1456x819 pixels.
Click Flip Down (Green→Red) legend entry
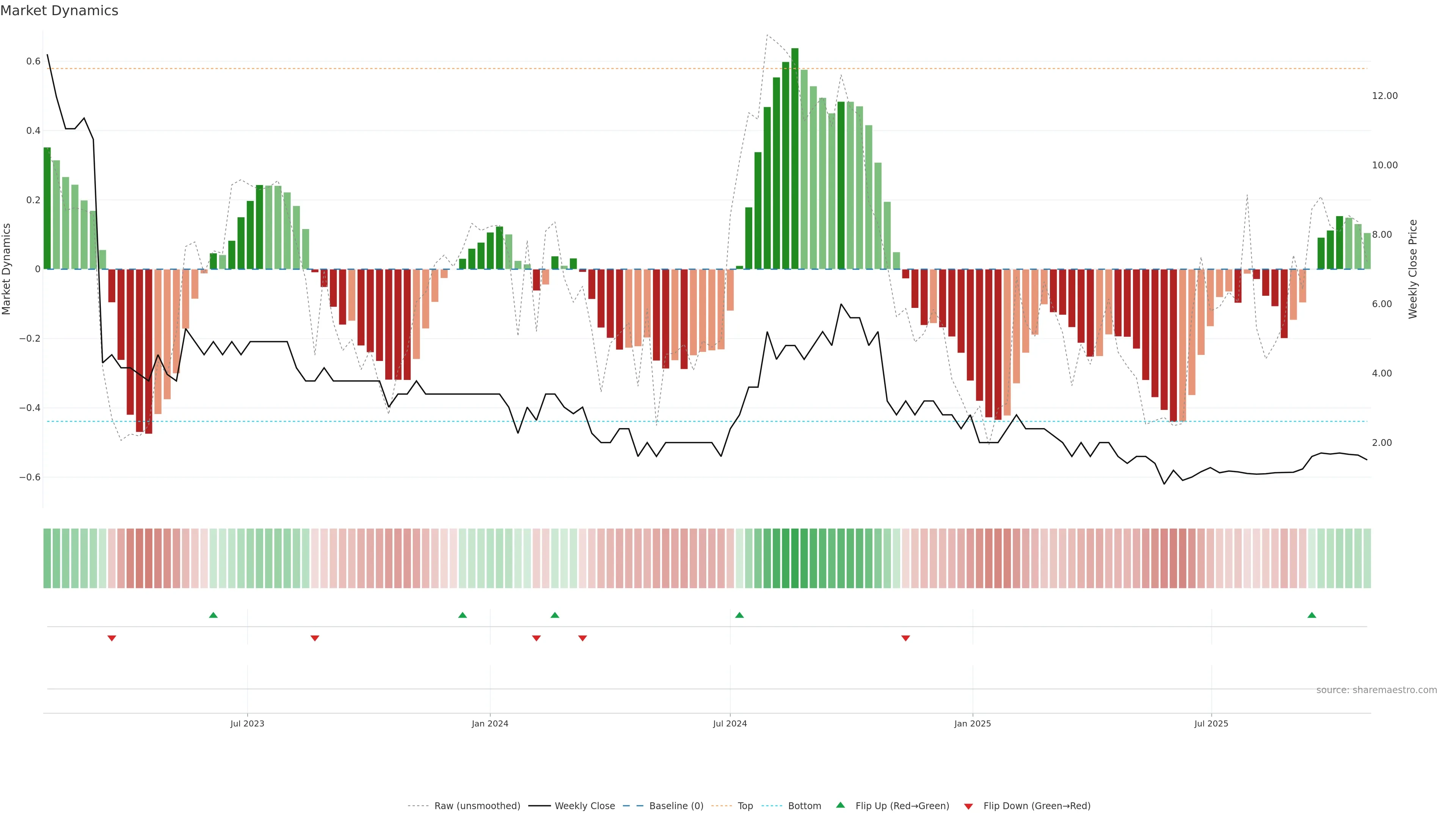click(1037, 806)
